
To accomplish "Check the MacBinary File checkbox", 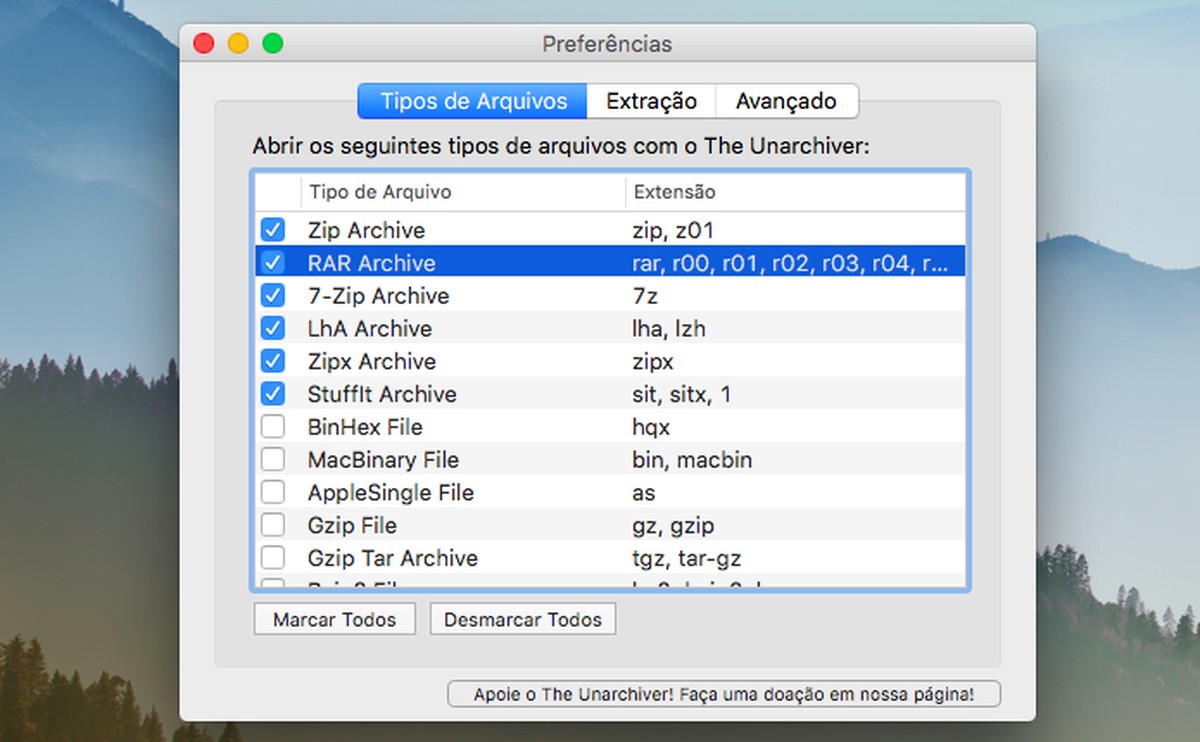I will 272,459.
